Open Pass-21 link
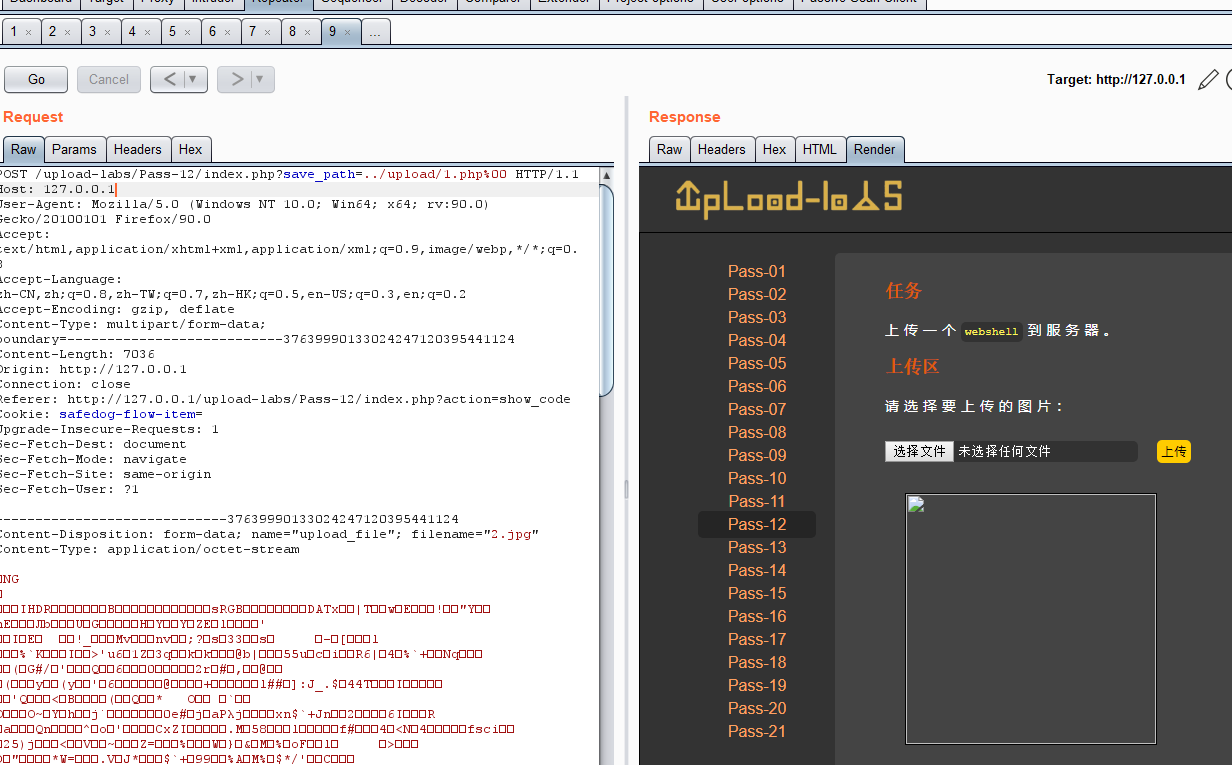The image size is (1232, 765). click(757, 731)
